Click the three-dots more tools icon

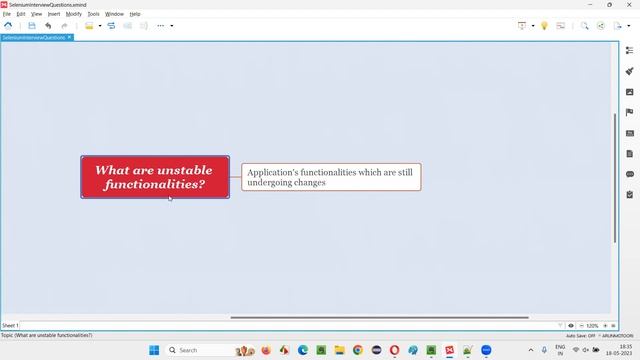tap(160, 26)
